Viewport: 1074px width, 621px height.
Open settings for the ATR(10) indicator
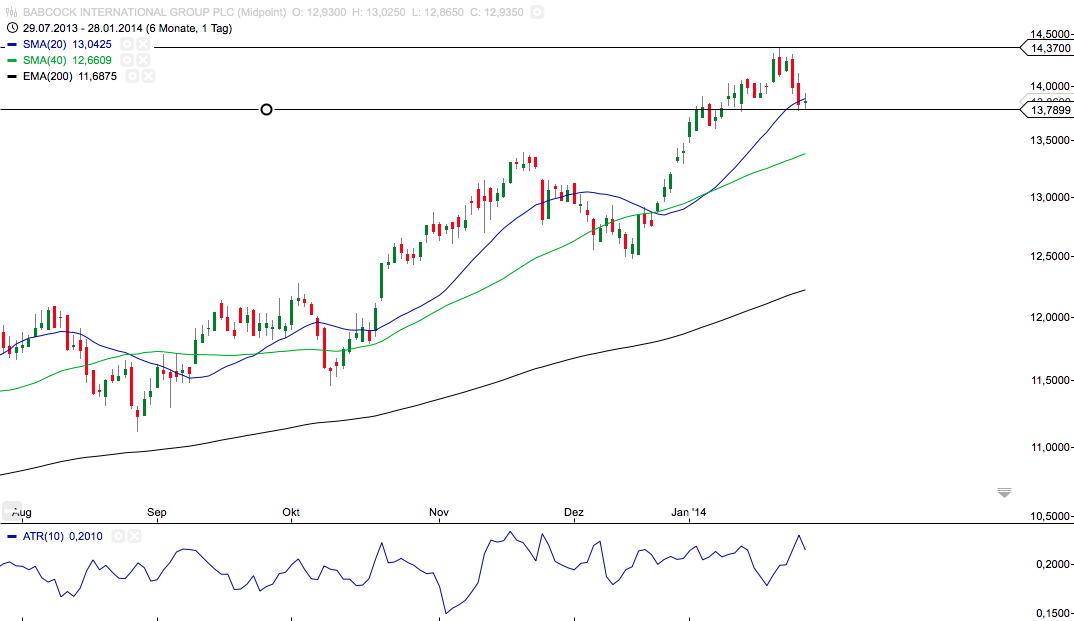tap(118, 536)
